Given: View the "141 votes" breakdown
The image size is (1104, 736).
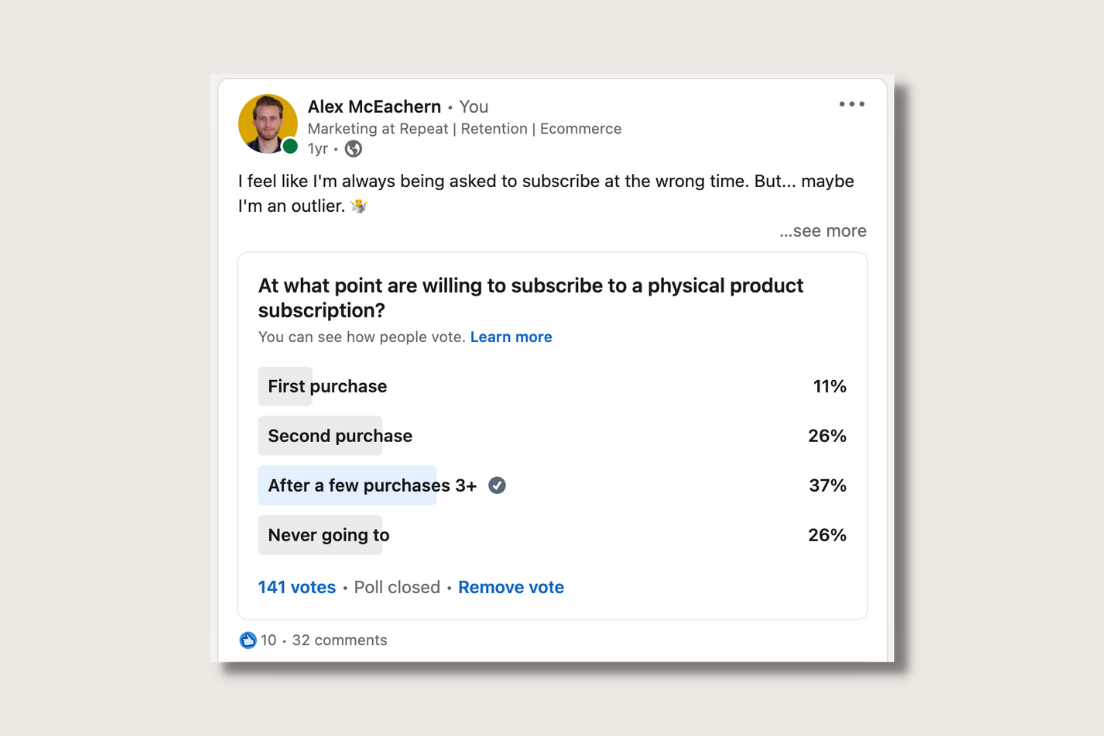Looking at the screenshot, I should pyautogui.click(x=296, y=587).
